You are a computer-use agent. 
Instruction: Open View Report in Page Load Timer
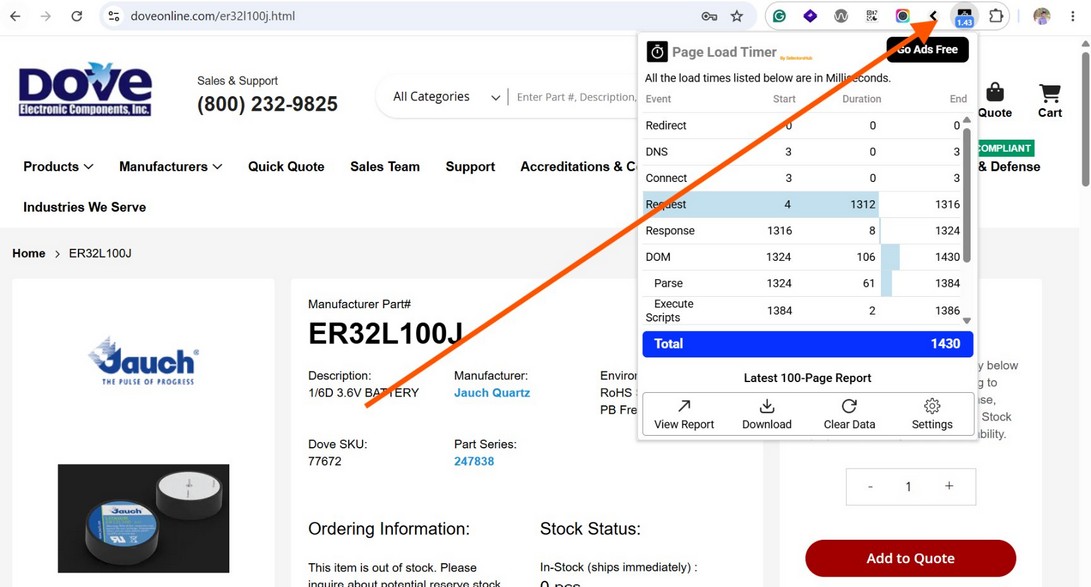point(684,415)
